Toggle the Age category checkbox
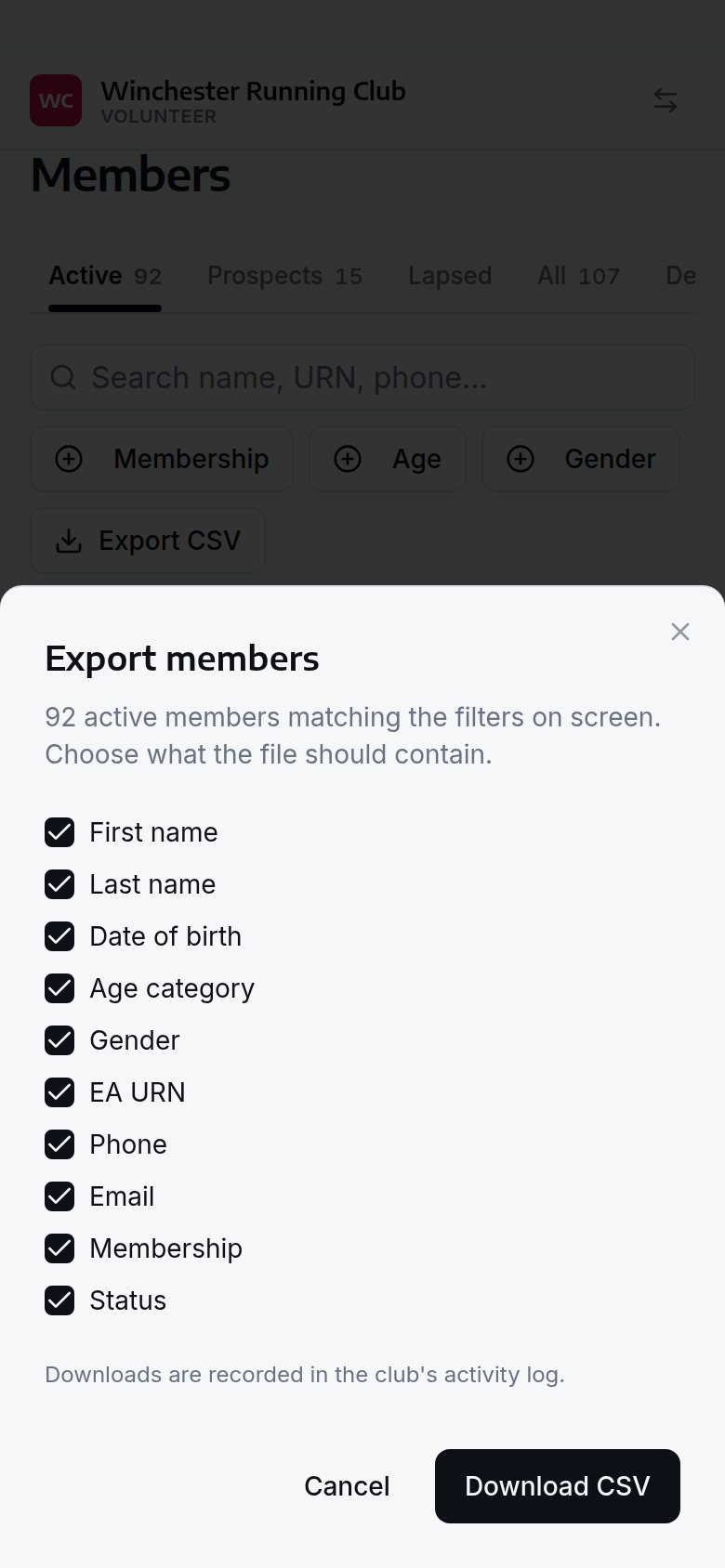The height and width of the screenshot is (1568, 725). coord(59,988)
